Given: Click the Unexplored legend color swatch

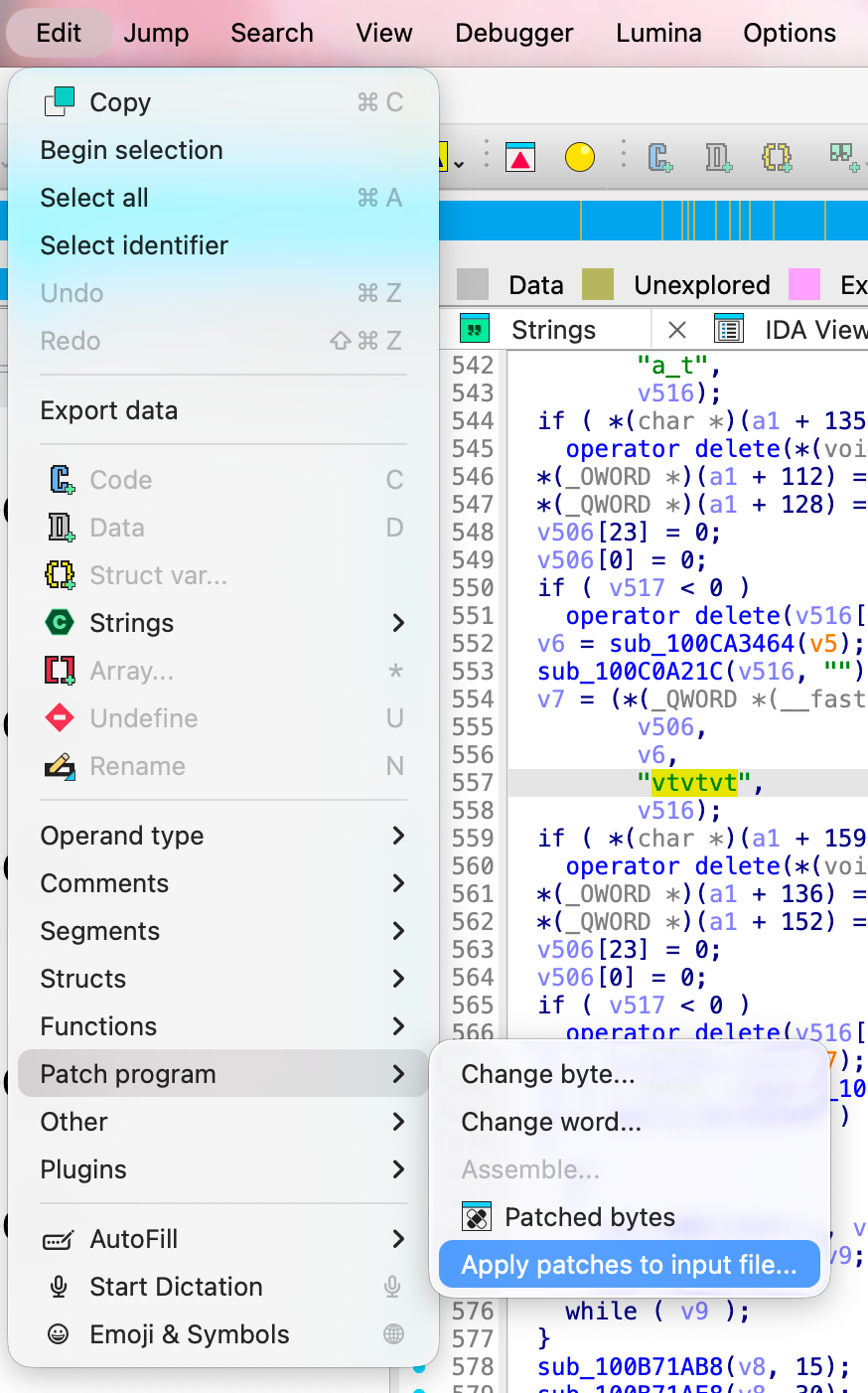Looking at the screenshot, I should point(598,285).
